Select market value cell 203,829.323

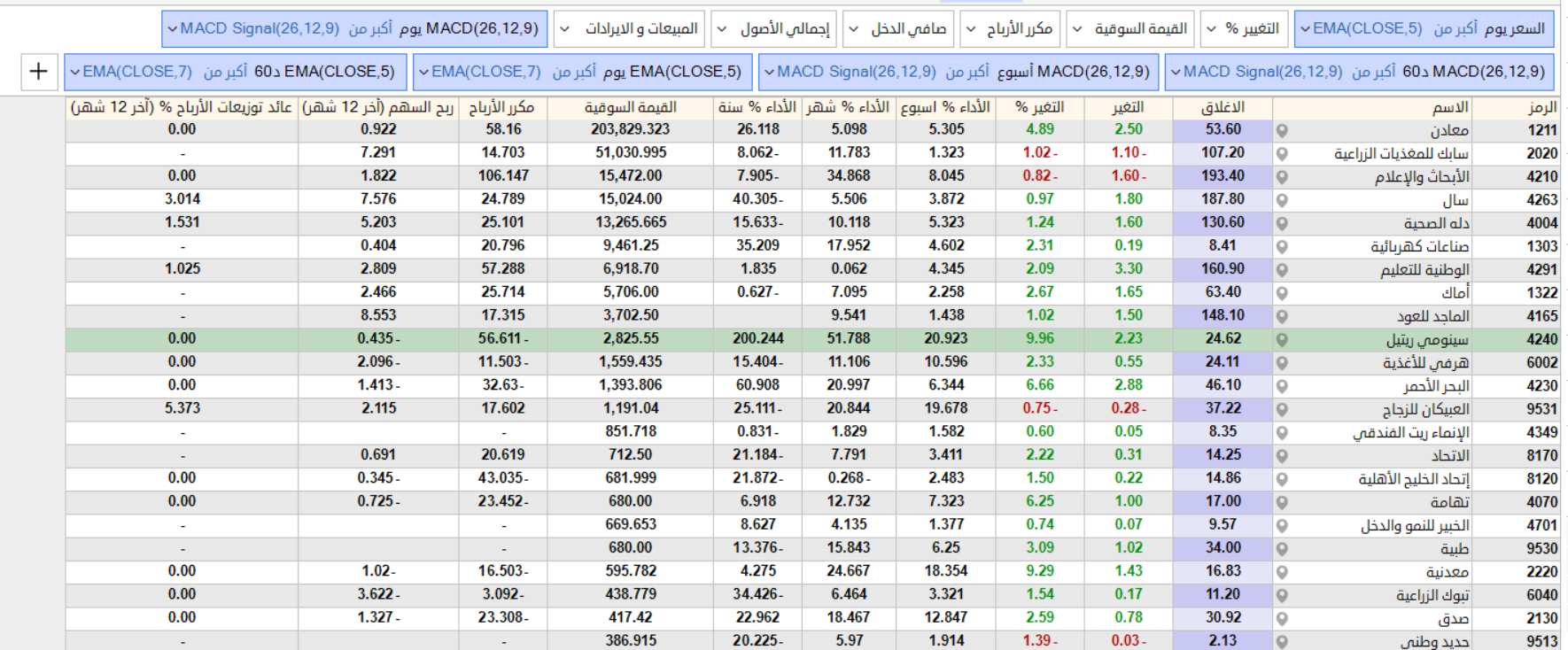click(630, 129)
